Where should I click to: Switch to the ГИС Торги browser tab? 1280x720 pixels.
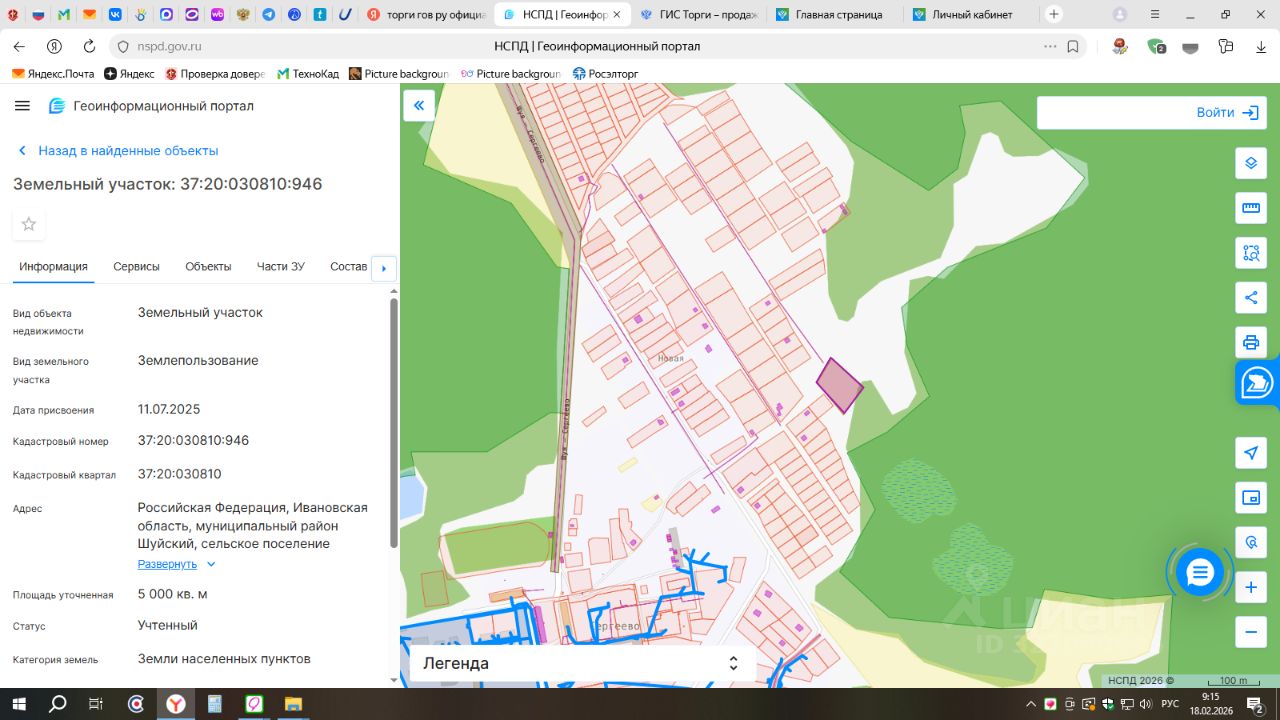click(699, 15)
